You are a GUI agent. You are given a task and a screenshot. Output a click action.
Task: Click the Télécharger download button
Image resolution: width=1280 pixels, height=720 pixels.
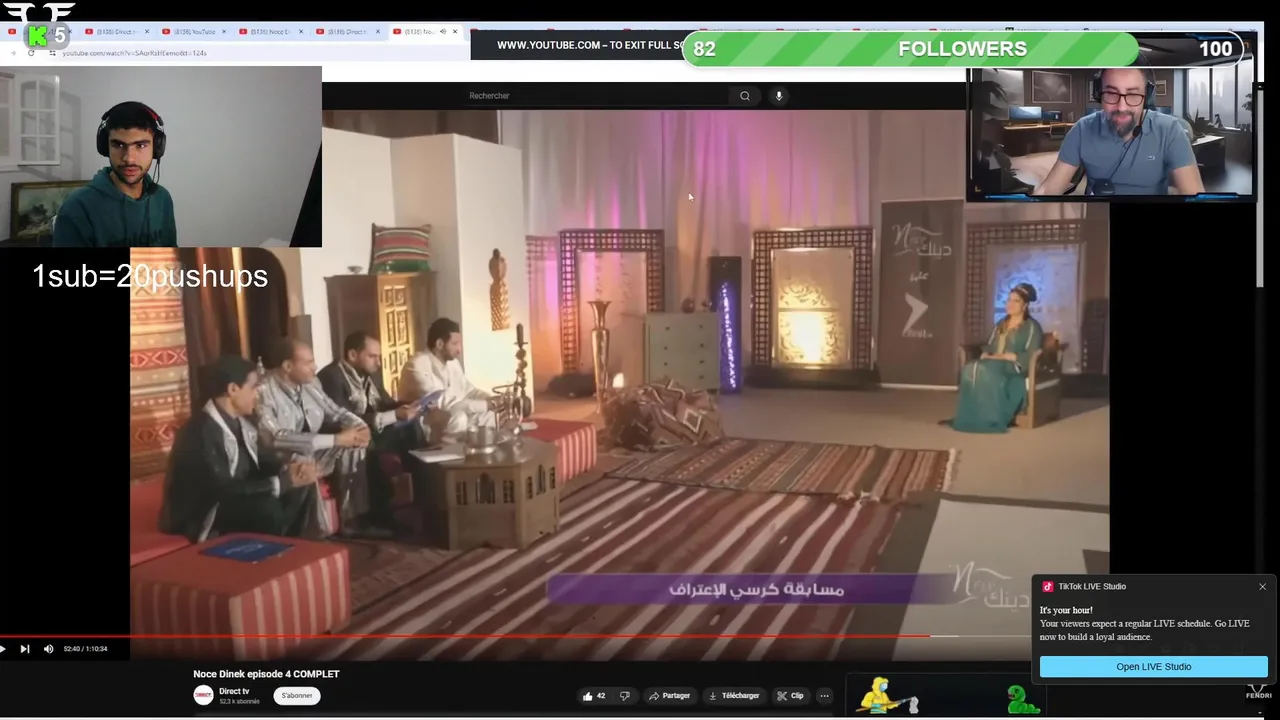(734, 696)
